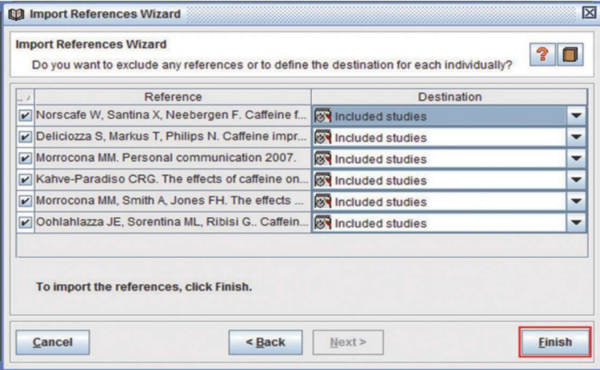Click the Included studies icon in Deliciozza row
Viewport: 600px width, 370px height.
click(323, 137)
